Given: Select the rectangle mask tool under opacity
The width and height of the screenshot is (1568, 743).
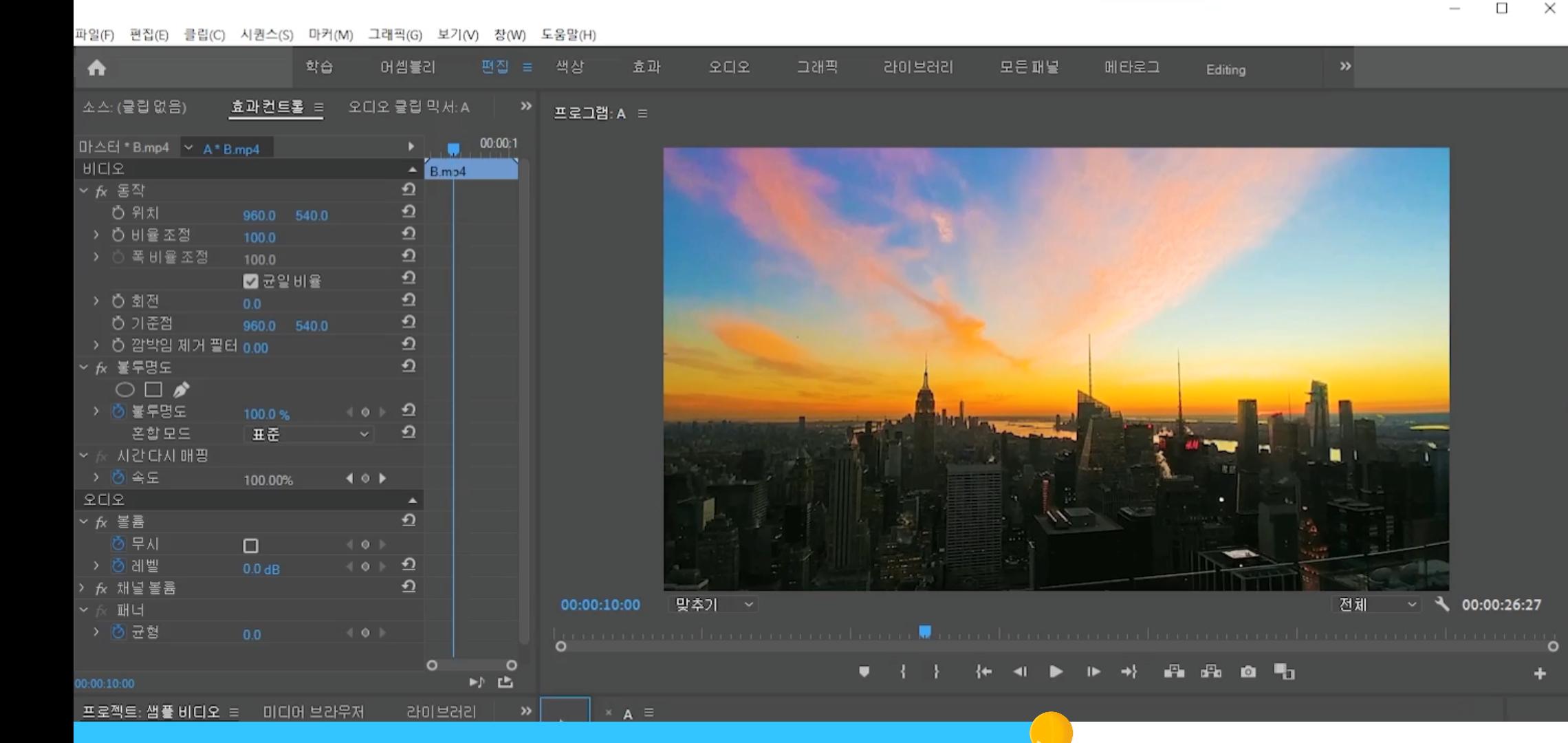Looking at the screenshot, I should 153,390.
